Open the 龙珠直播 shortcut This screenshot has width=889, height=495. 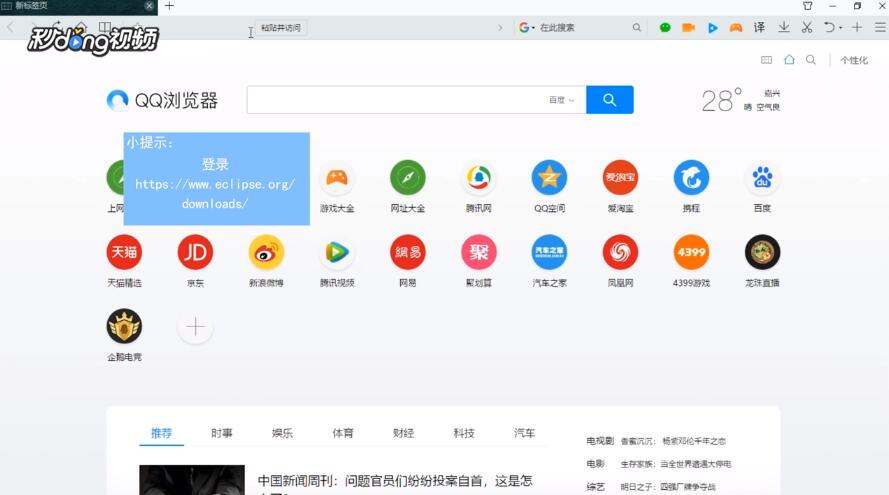click(x=762, y=252)
